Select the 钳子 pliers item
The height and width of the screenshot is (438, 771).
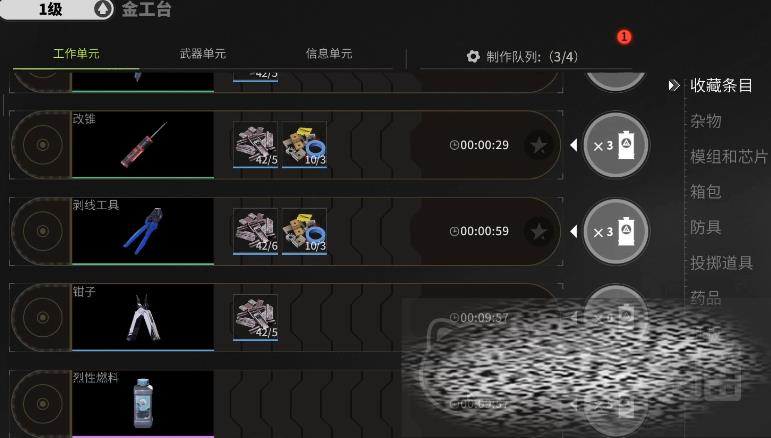click(x=143, y=318)
